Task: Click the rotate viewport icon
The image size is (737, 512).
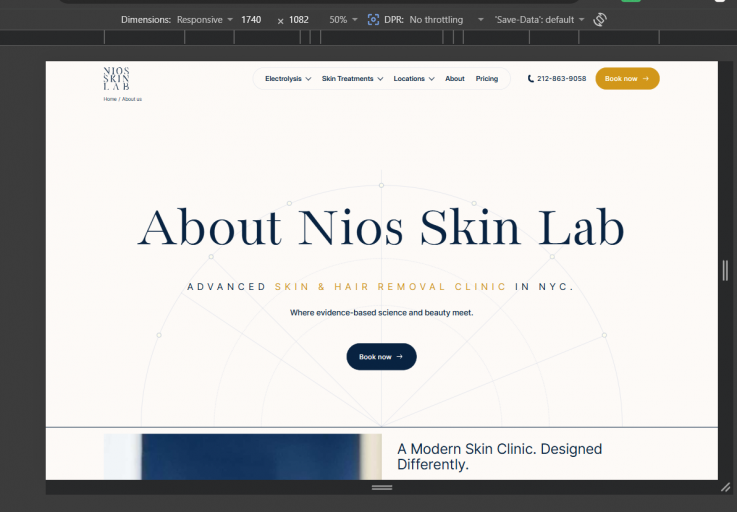Action: coord(600,20)
